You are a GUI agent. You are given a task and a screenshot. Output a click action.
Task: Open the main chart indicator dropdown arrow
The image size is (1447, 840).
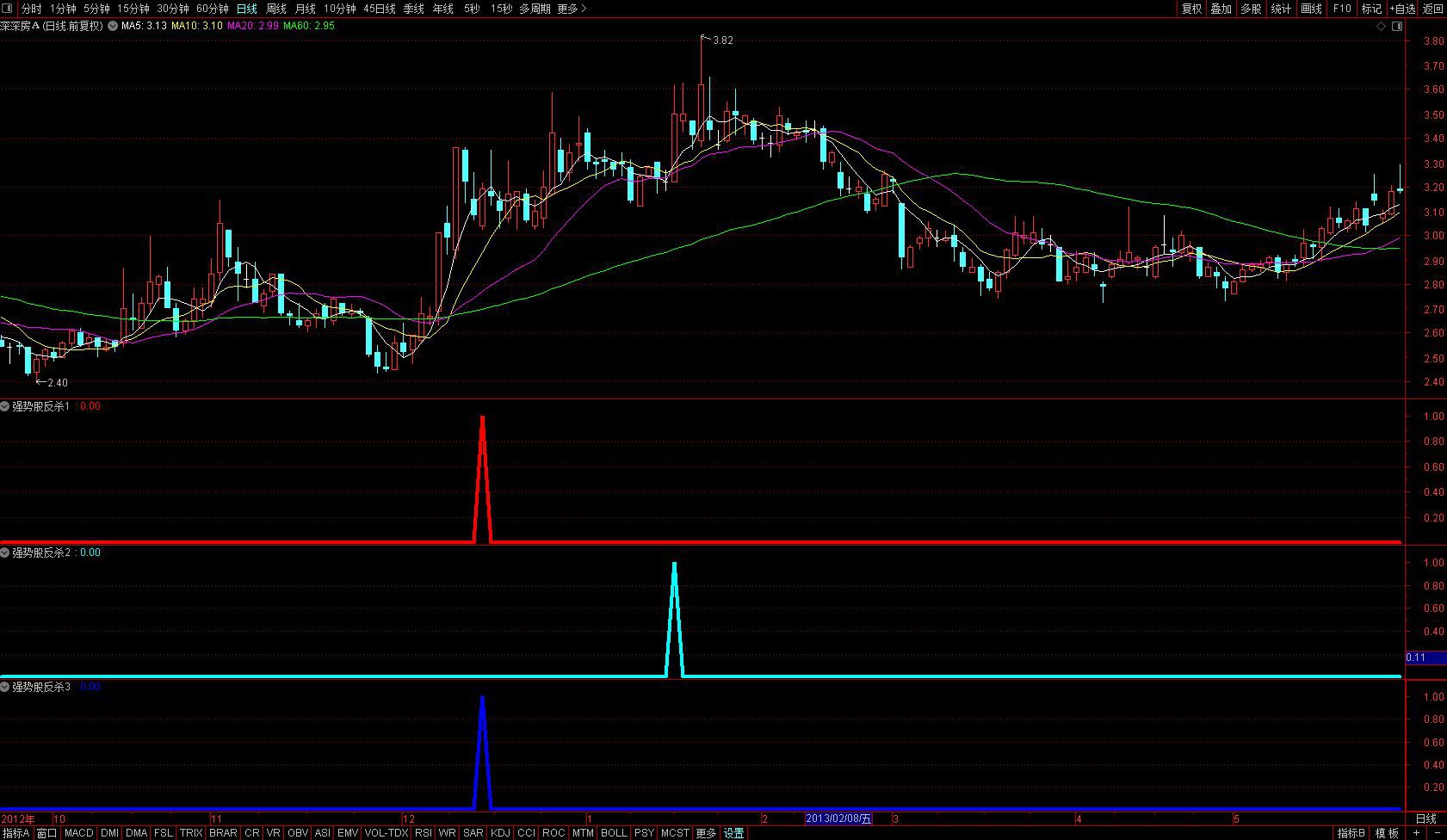click(113, 26)
